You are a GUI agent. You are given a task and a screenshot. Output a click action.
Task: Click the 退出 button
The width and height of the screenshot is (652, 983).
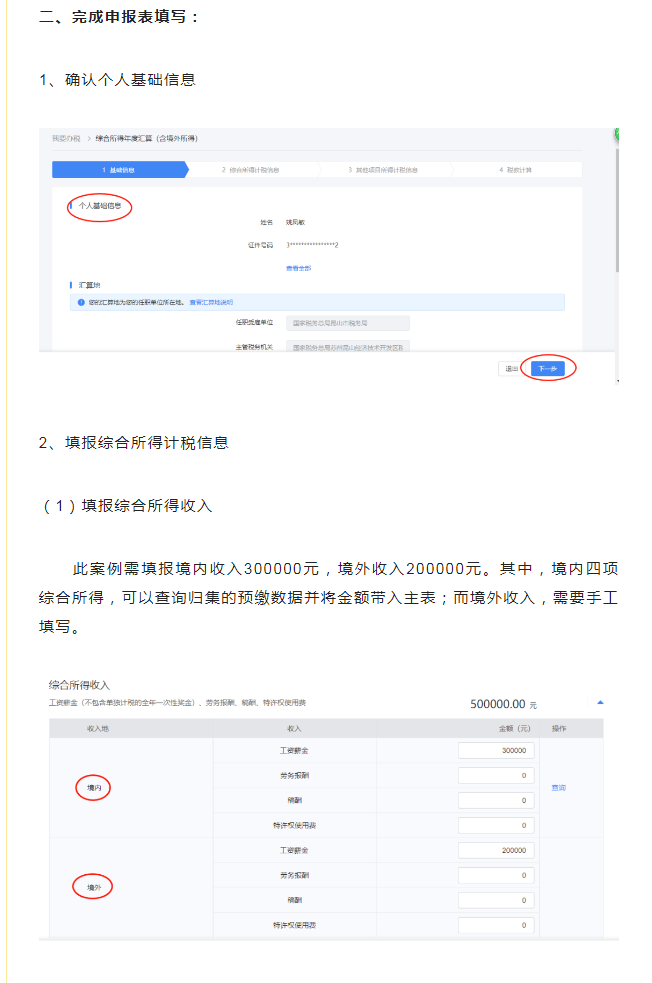[511, 368]
